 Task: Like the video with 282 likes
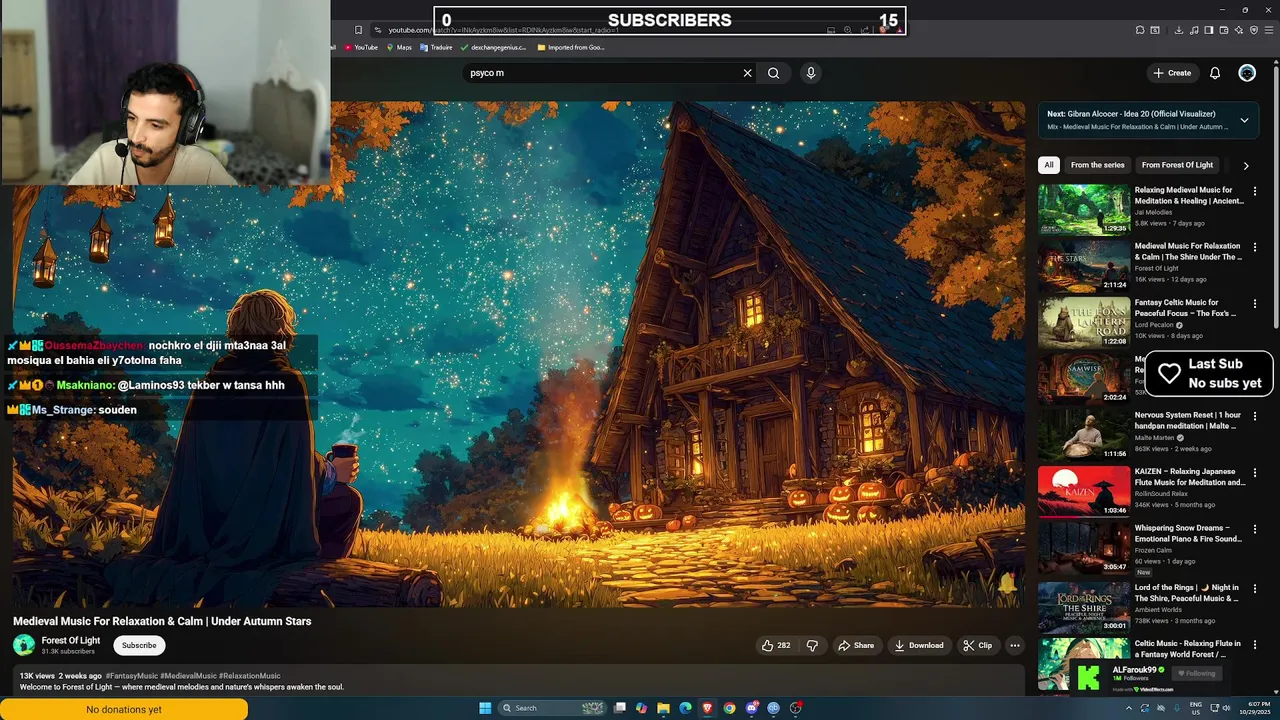[776, 645]
